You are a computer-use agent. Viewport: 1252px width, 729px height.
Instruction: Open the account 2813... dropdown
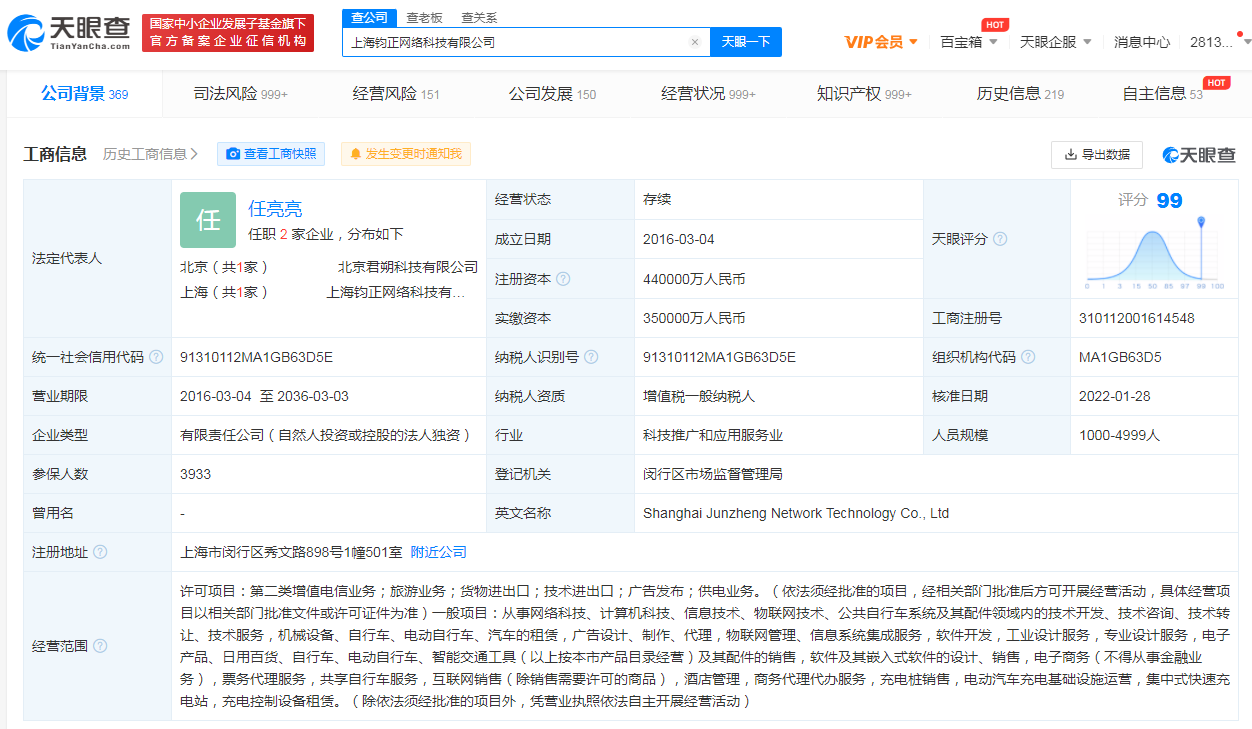point(1220,42)
